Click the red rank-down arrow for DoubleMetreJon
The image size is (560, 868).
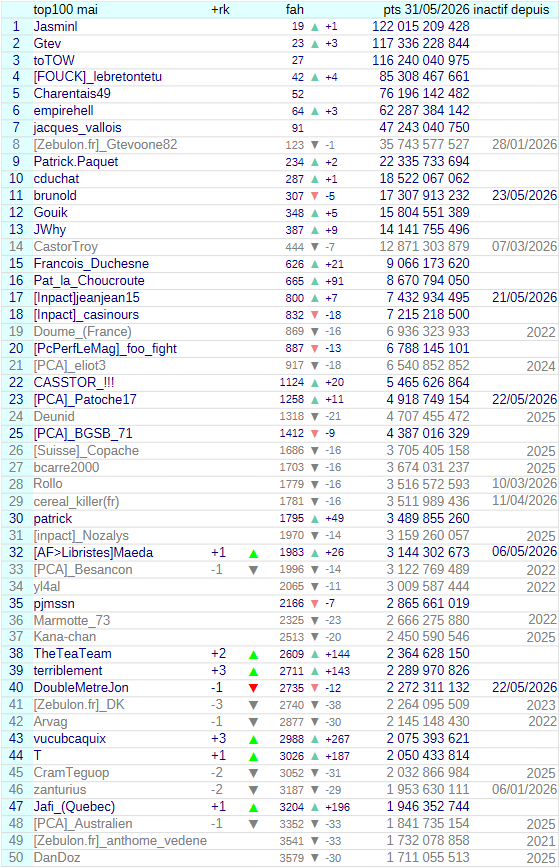(x=253, y=688)
